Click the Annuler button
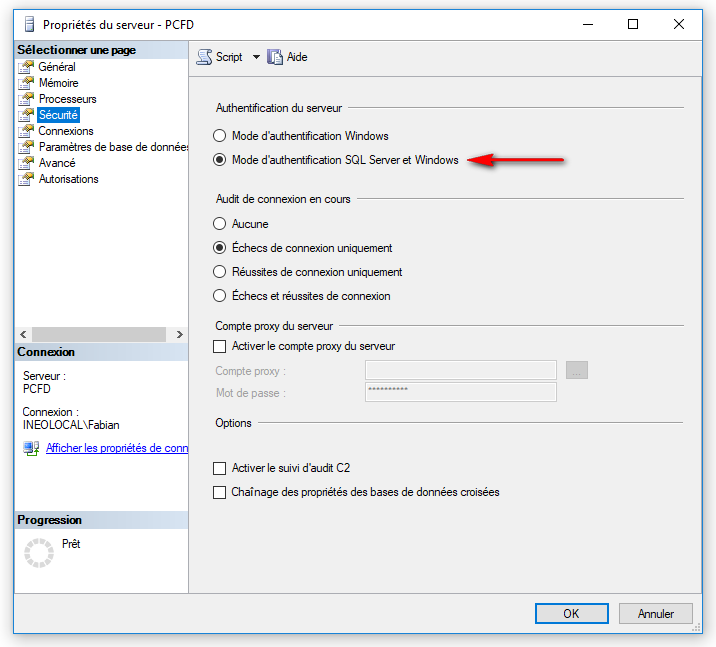Viewport: 716px width, 647px height. click(x=656, y=613)
